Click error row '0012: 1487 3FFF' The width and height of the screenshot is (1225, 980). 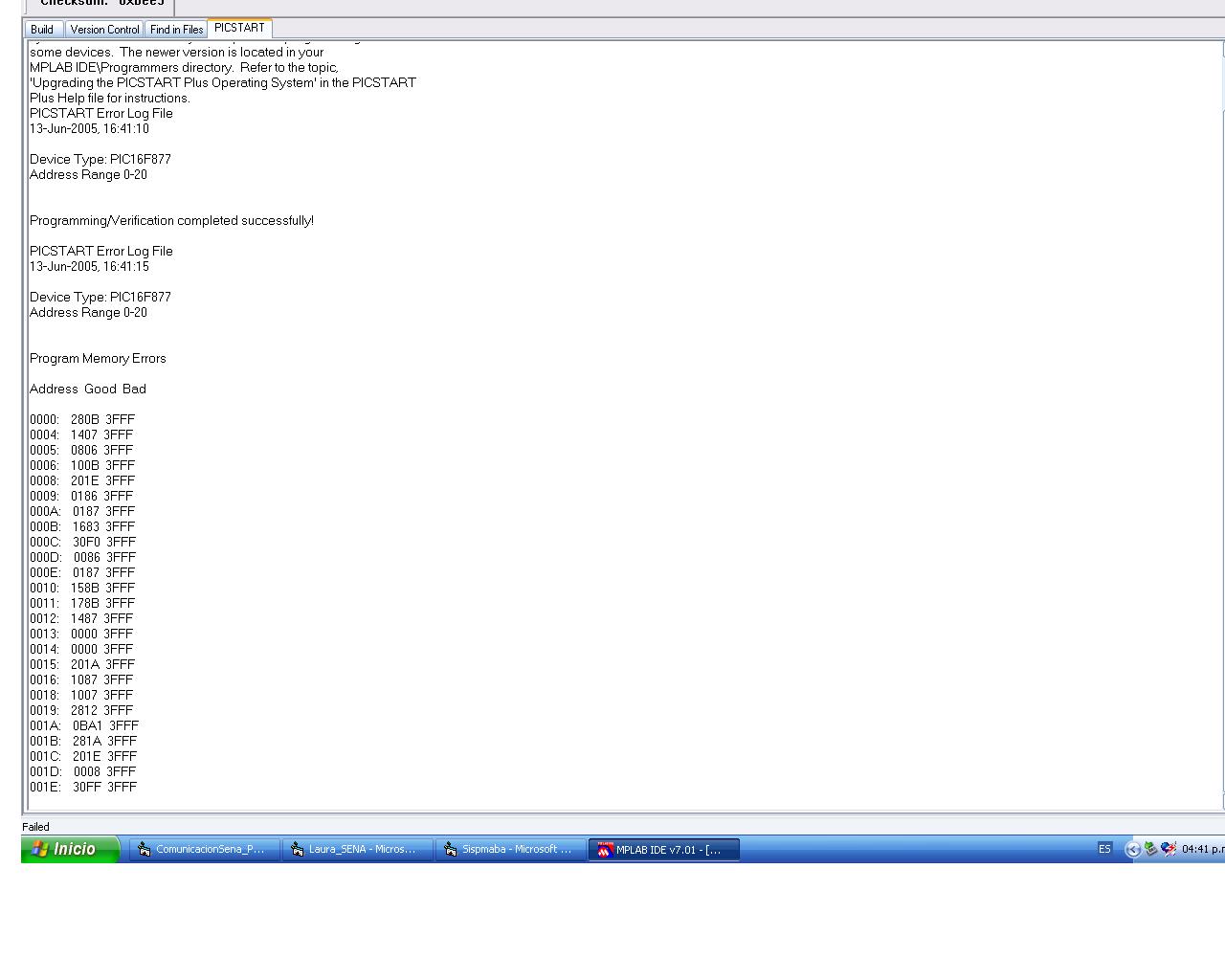point(81,618)
